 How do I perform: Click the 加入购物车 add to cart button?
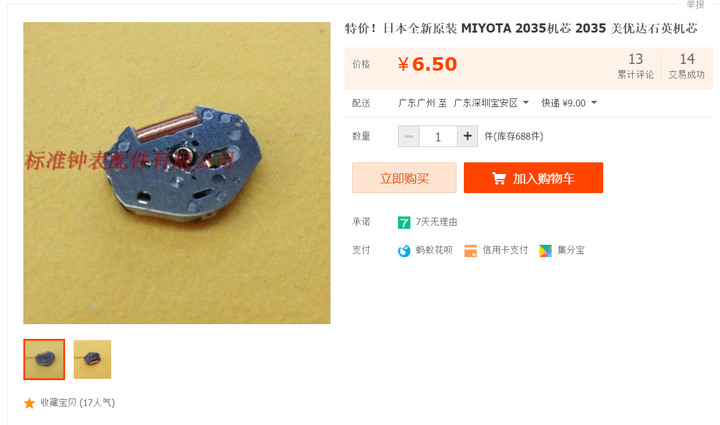[x=533, y=178]
